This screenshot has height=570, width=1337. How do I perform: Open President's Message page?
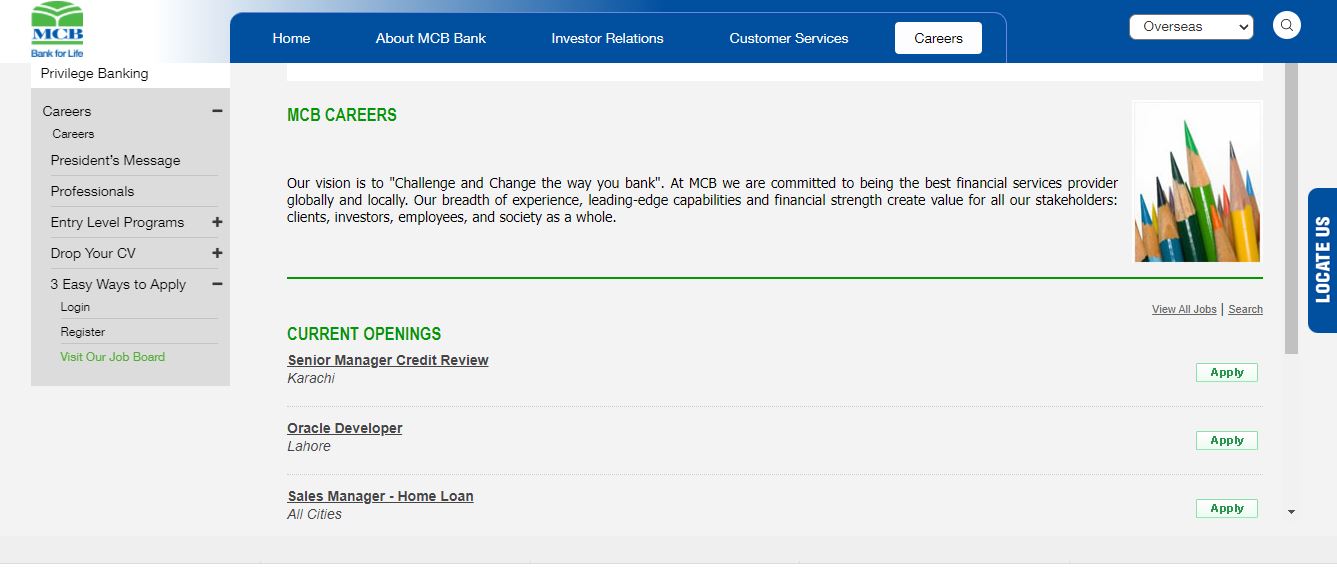[x=115, y=160]
